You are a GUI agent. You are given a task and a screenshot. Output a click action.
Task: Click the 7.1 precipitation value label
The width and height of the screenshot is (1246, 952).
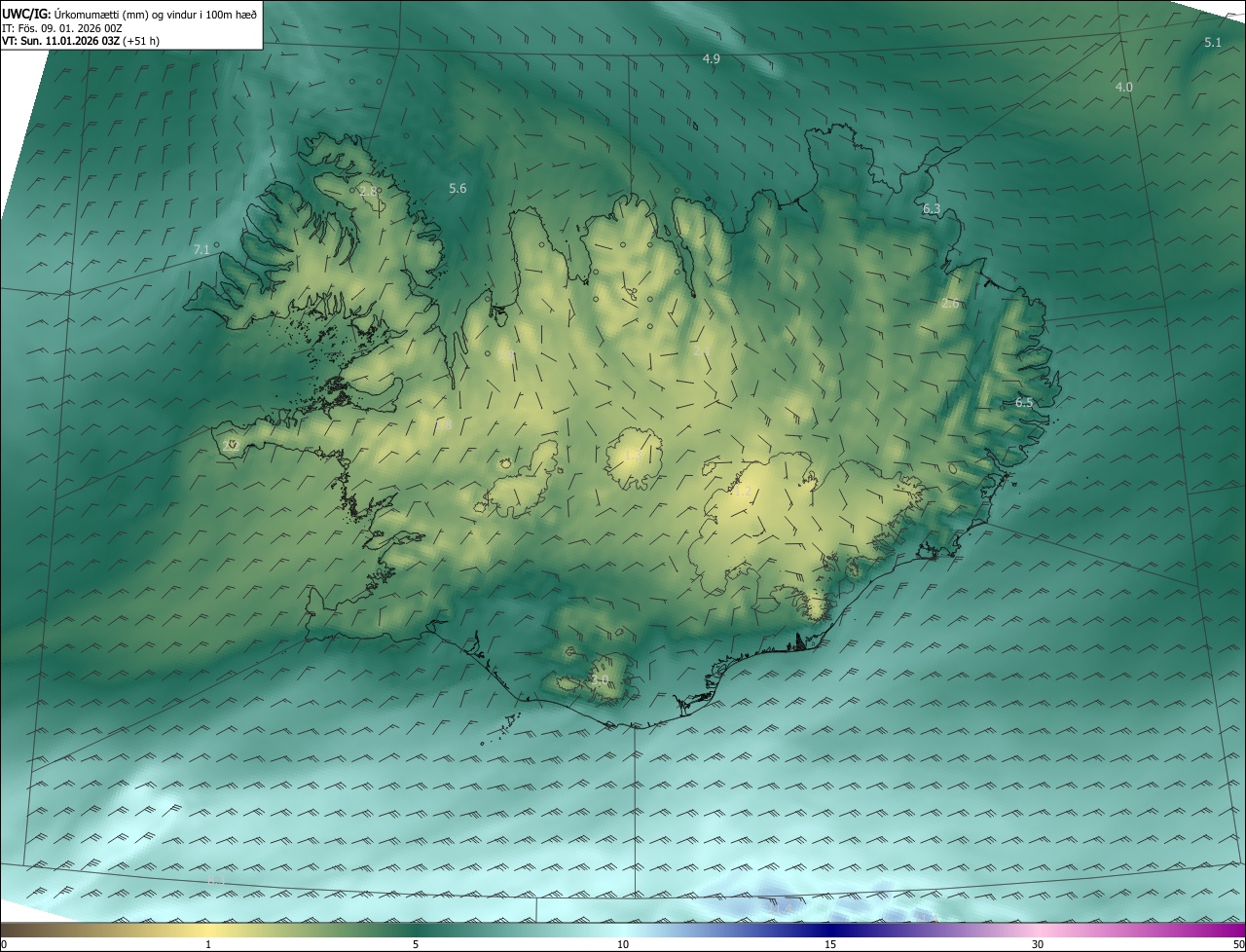point(202,250)
